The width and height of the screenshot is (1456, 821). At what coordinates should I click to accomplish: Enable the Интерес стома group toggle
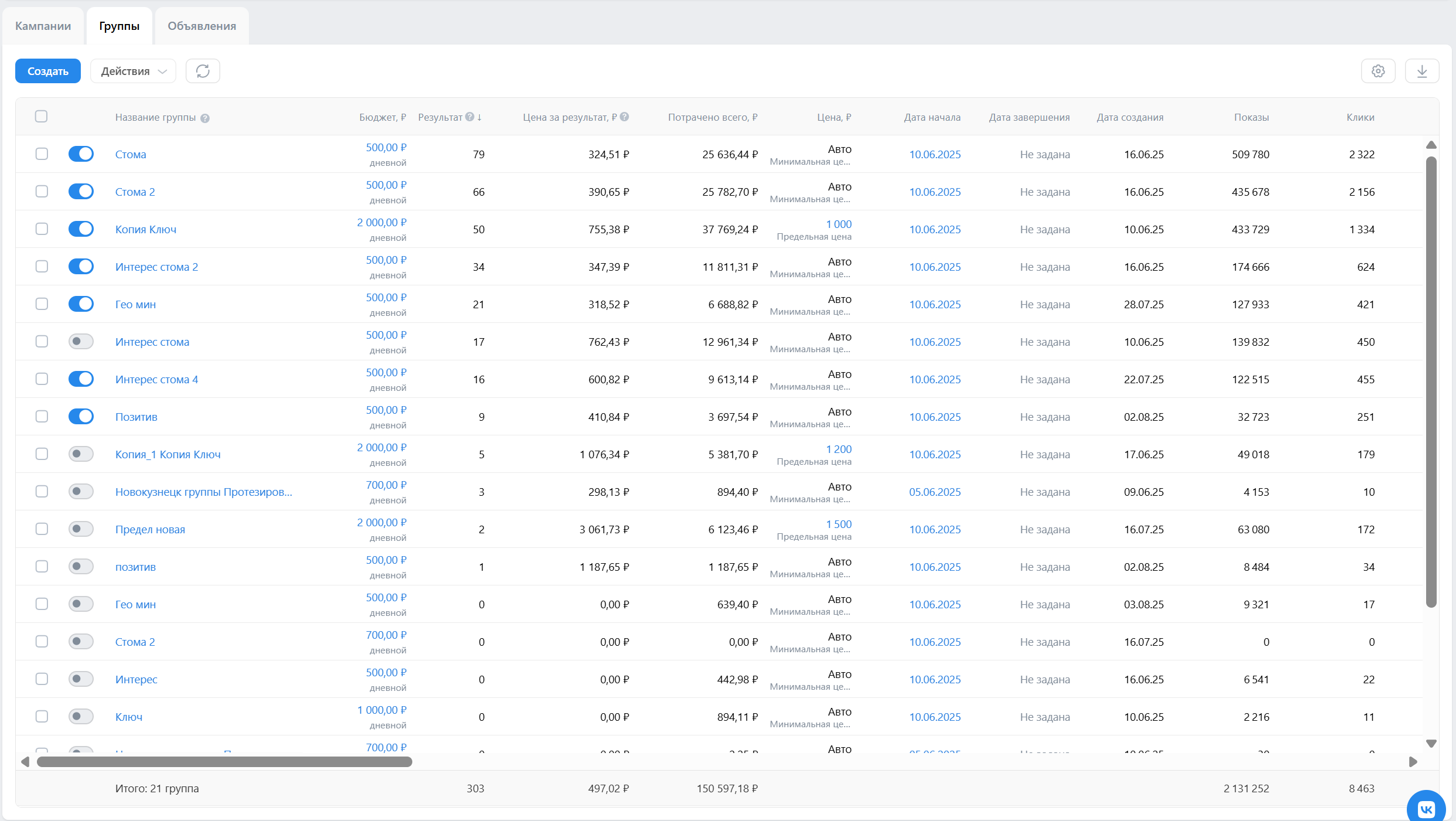pyautogui.click(x=81, y=342)
